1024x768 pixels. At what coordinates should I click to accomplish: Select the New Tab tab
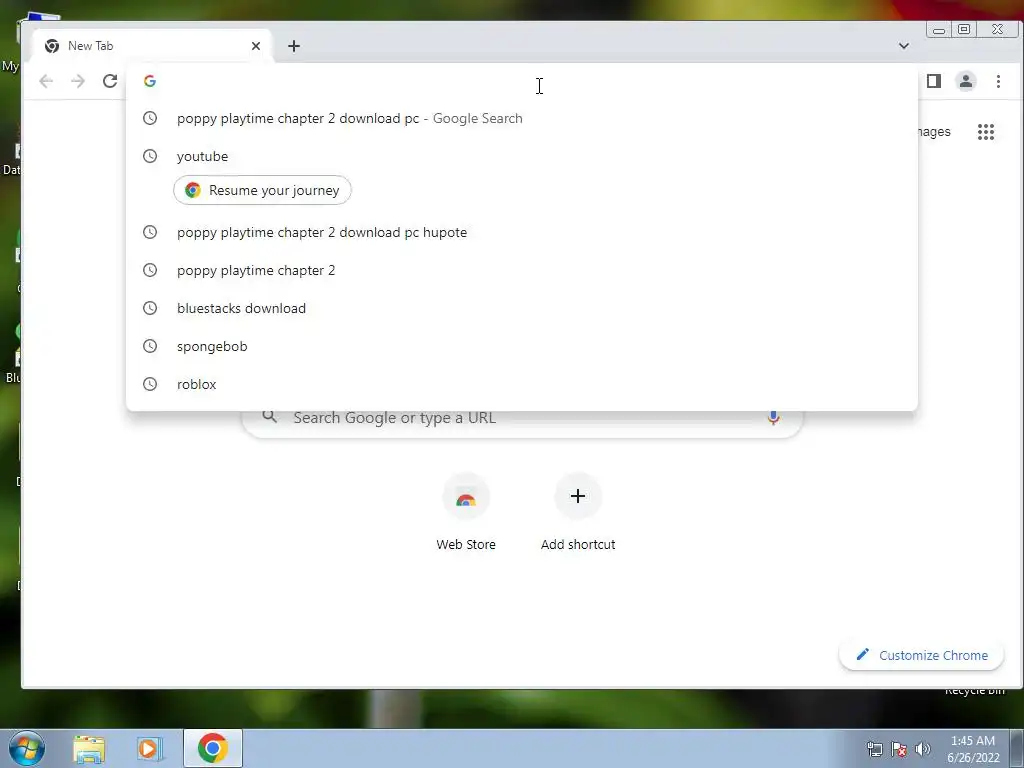(x=153, y=46)
